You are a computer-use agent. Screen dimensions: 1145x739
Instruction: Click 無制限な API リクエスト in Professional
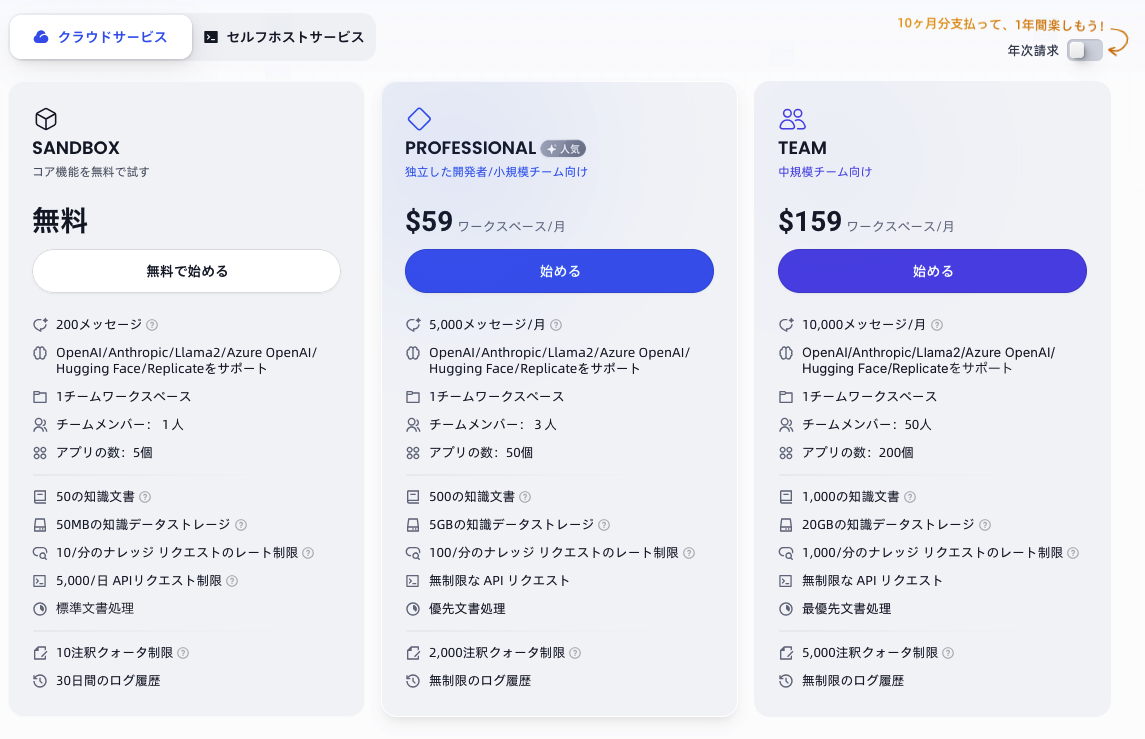pyautogui.click(x=499, y=581)
